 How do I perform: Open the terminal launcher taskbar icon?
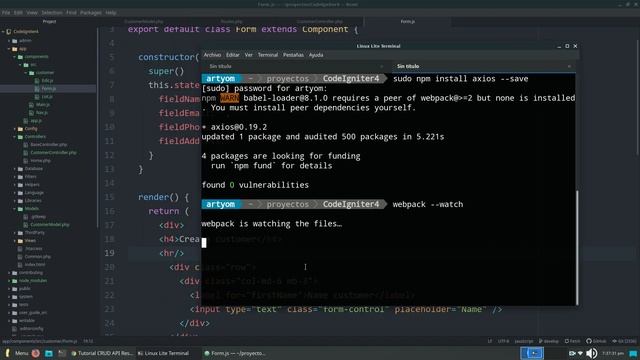pos(62,353)
